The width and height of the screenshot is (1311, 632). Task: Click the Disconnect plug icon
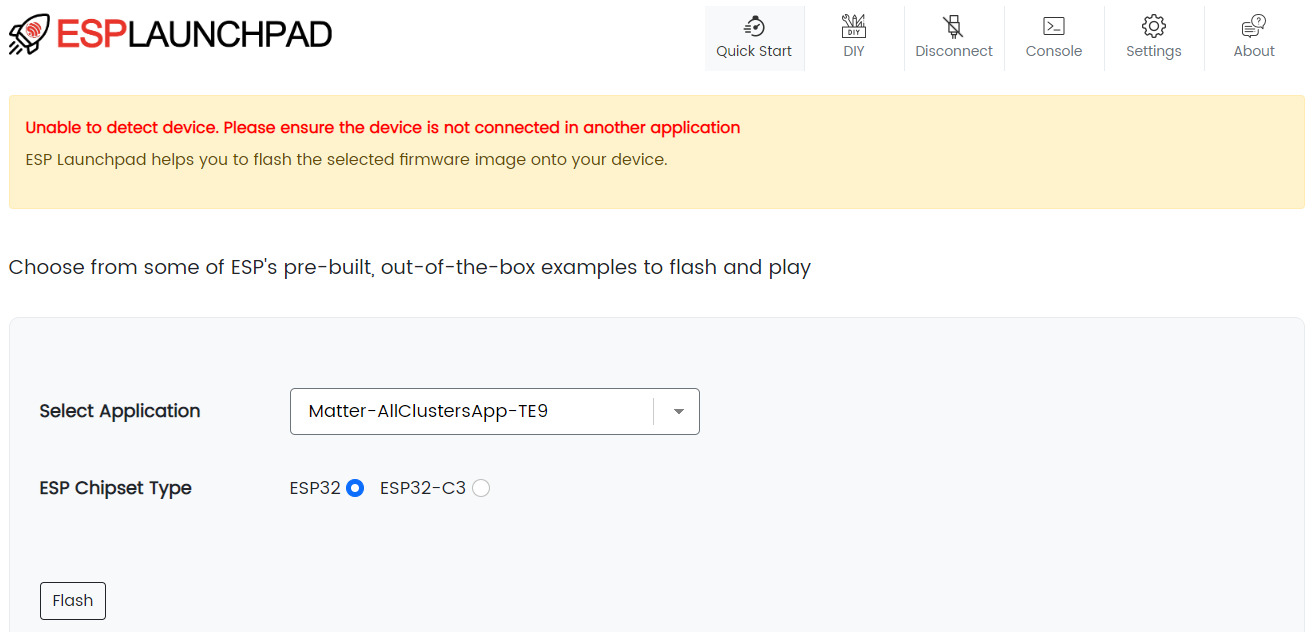coord(953,26)
